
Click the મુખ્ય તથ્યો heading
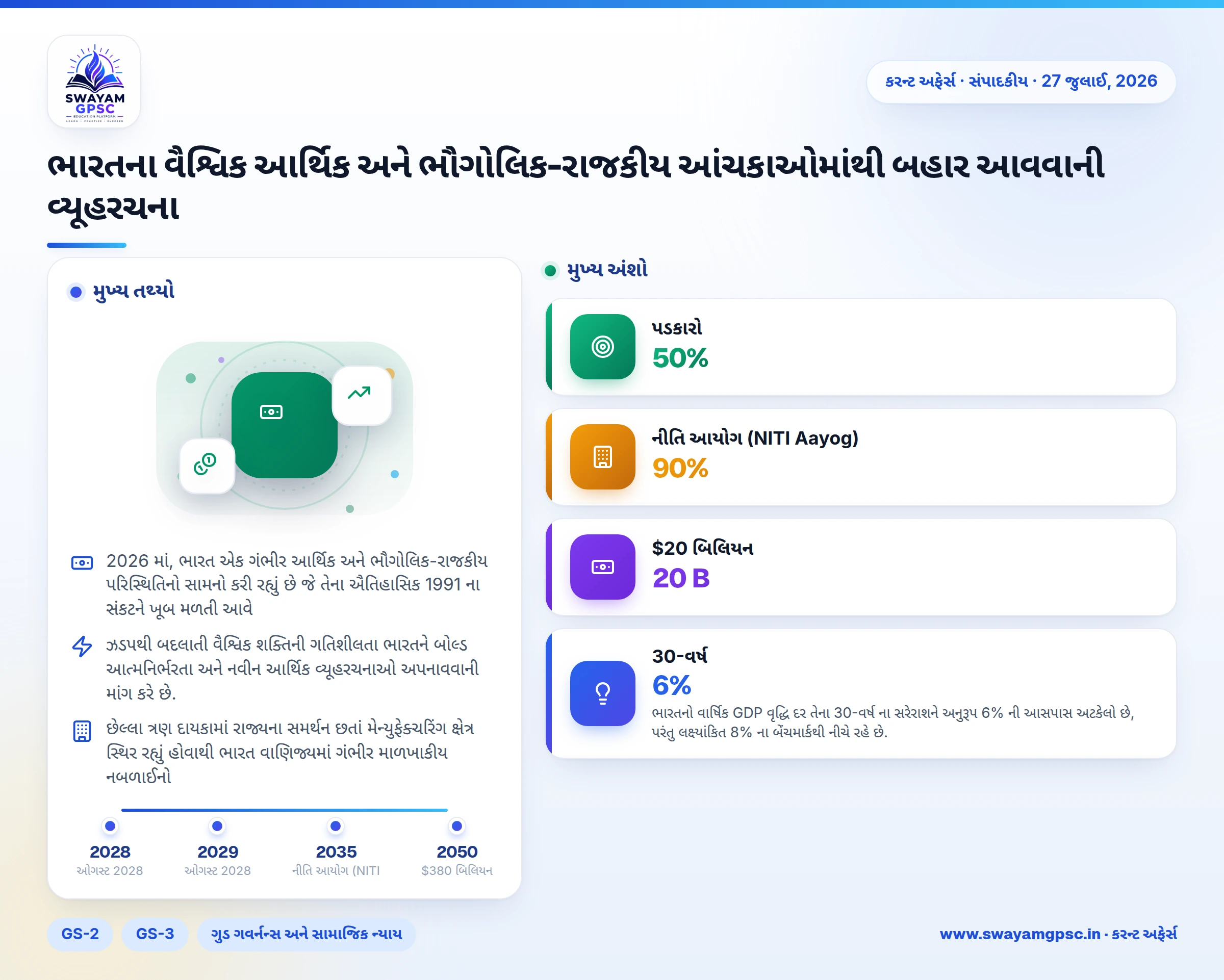pos(134,292)
